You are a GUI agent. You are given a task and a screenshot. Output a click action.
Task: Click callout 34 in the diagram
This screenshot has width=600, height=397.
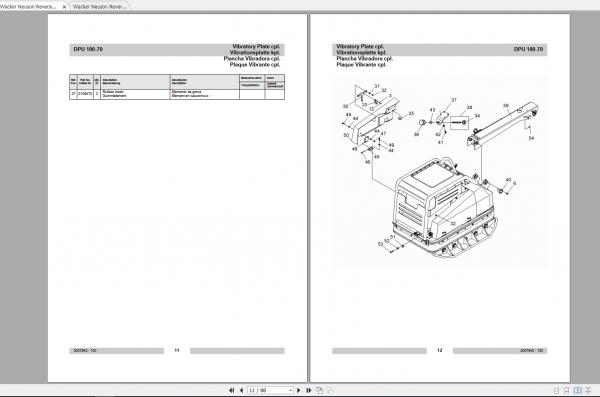pos(477,116)
